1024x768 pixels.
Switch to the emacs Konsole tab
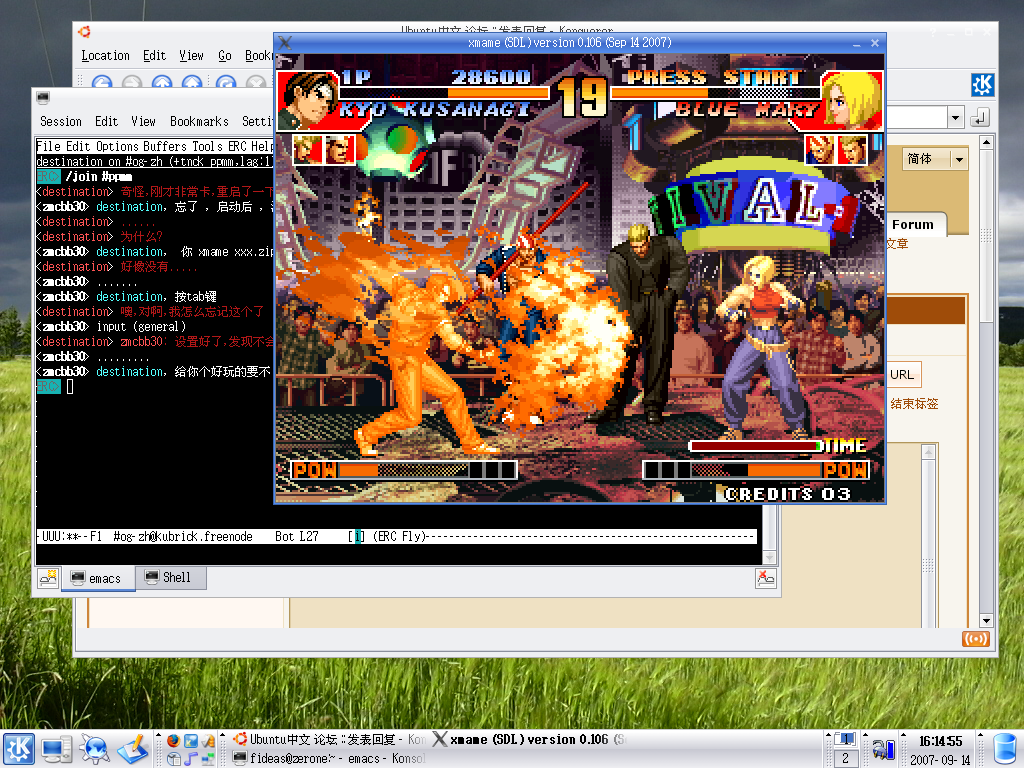[x=98, y=579]
